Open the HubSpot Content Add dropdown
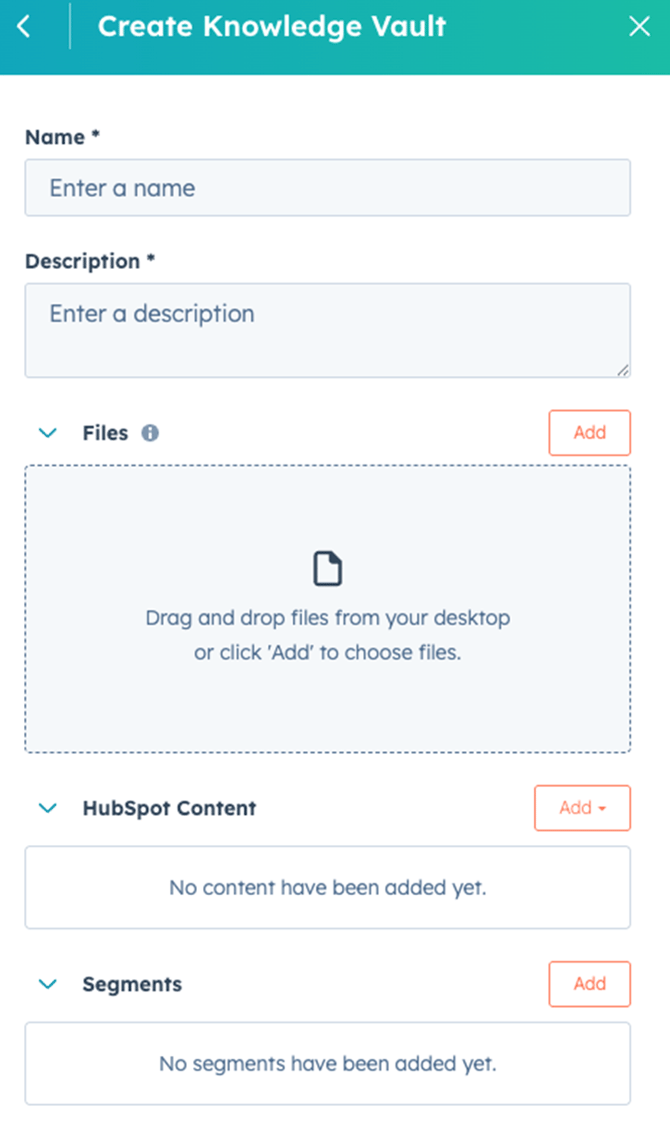The image size is (670, 1127). pyautogui.click(x=582, y=808)
